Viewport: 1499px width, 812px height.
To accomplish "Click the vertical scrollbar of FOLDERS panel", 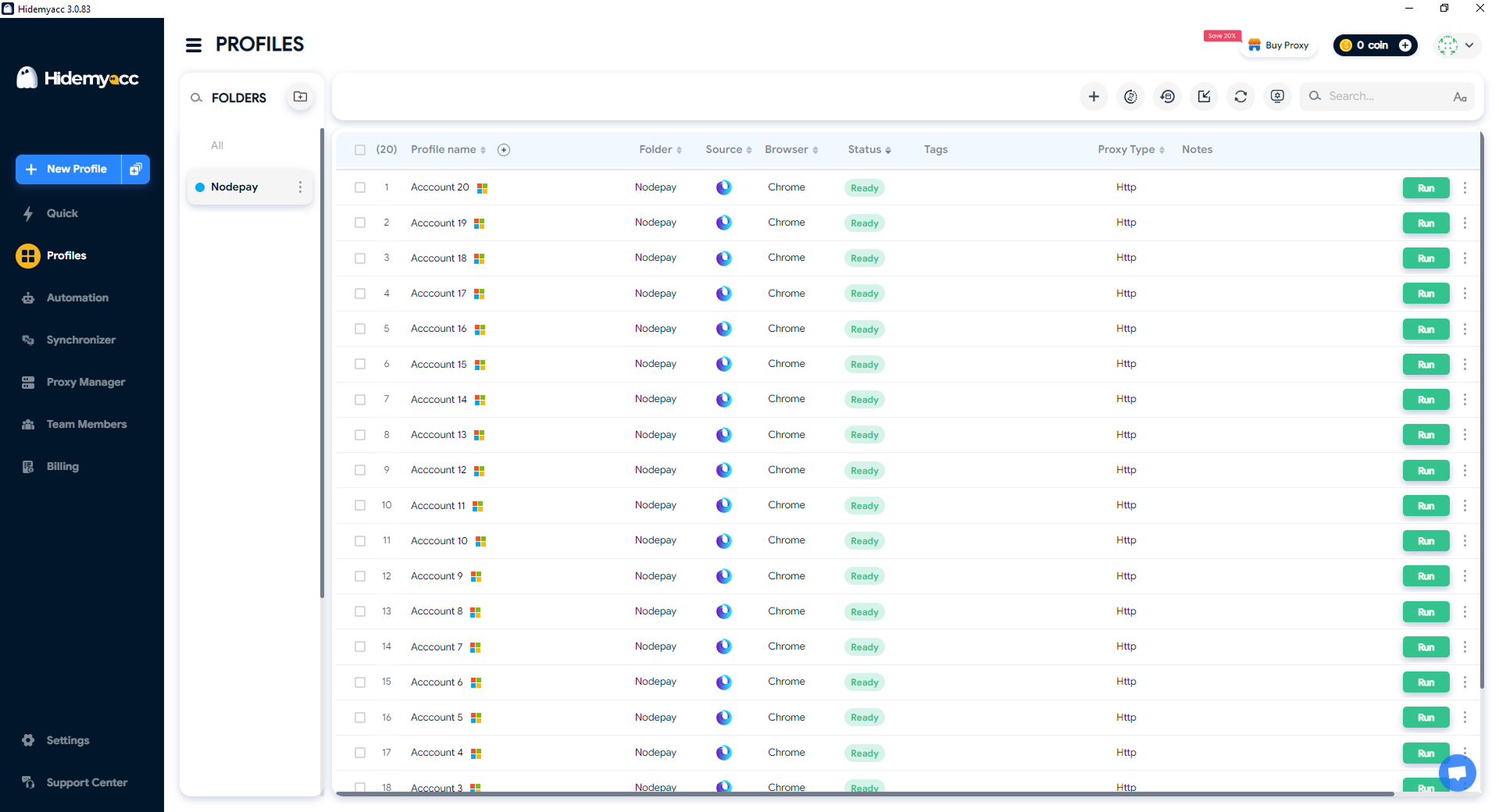I will coord(322,363).
